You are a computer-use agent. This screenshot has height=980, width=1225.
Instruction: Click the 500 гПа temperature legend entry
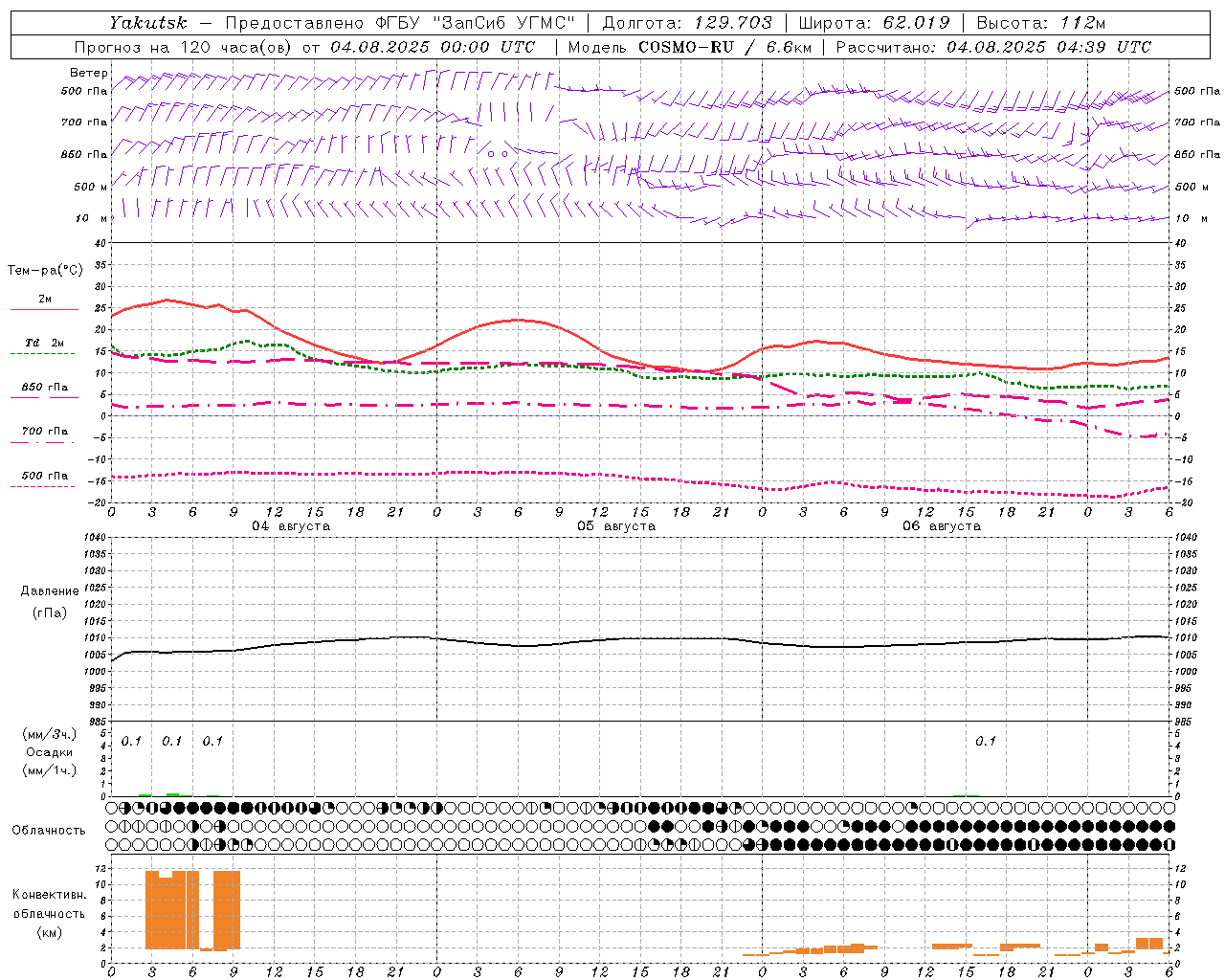[44, 479]
